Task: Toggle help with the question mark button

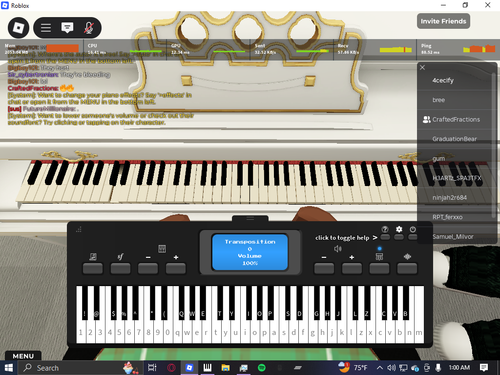Action: 385,237
